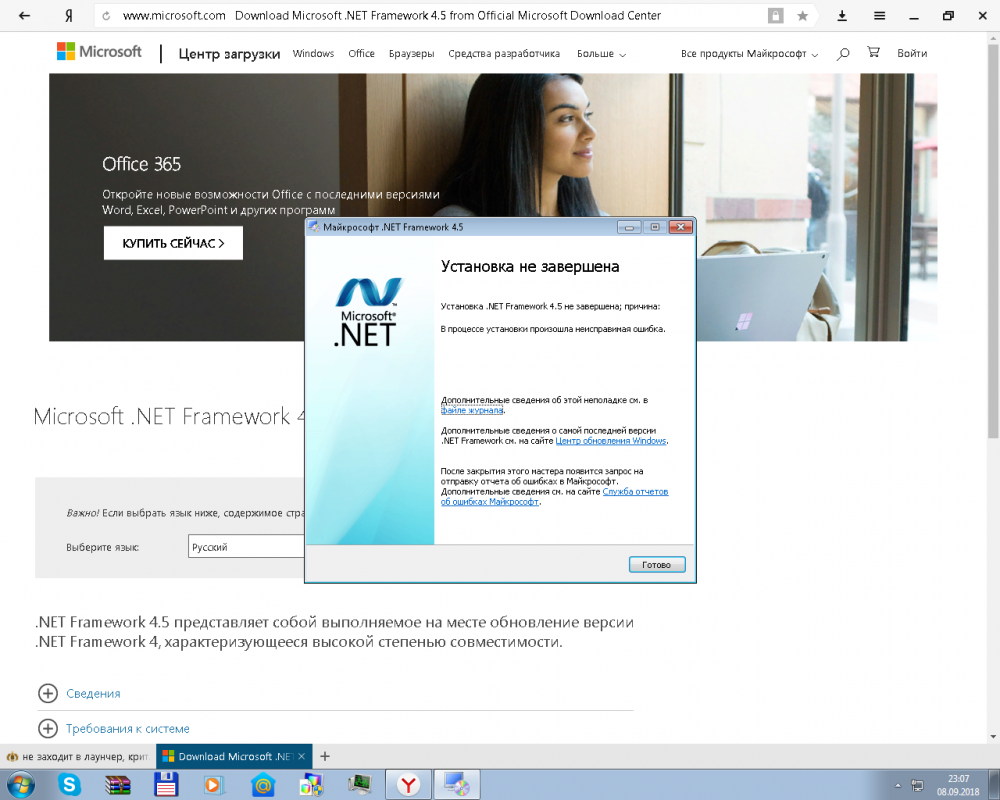
Task: Reload the page with the refresh icon
Action: coord(106,16)
